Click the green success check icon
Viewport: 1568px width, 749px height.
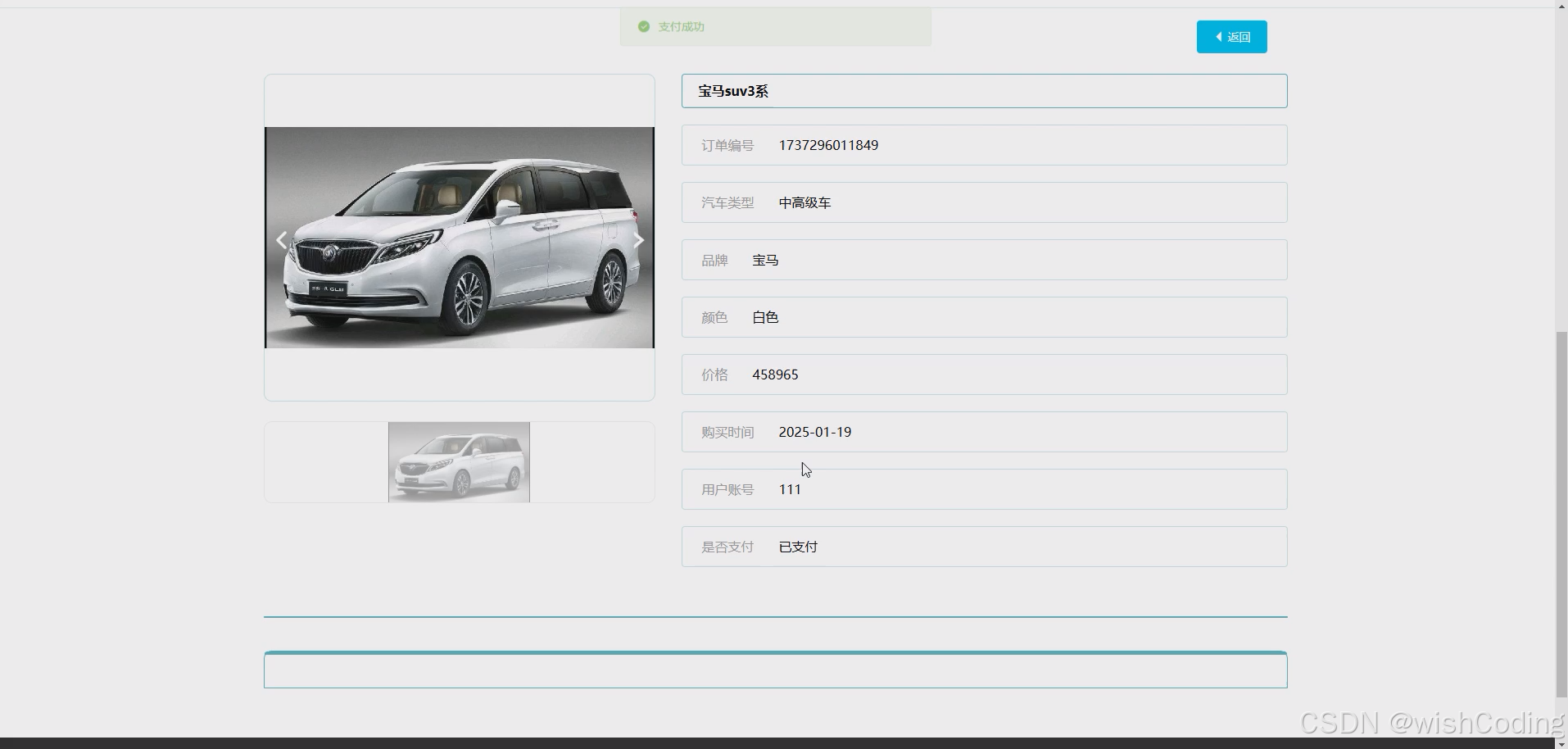coord(643,26)
